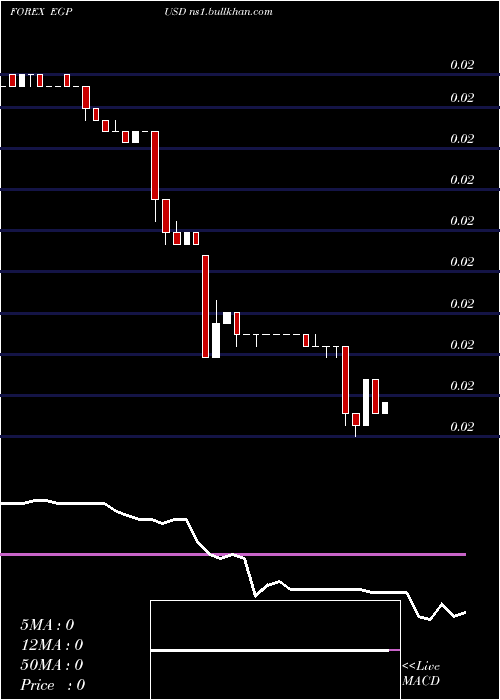Select the "5MA : 0" readout
This screenshot has width=500, height=700.
(47, 625)
